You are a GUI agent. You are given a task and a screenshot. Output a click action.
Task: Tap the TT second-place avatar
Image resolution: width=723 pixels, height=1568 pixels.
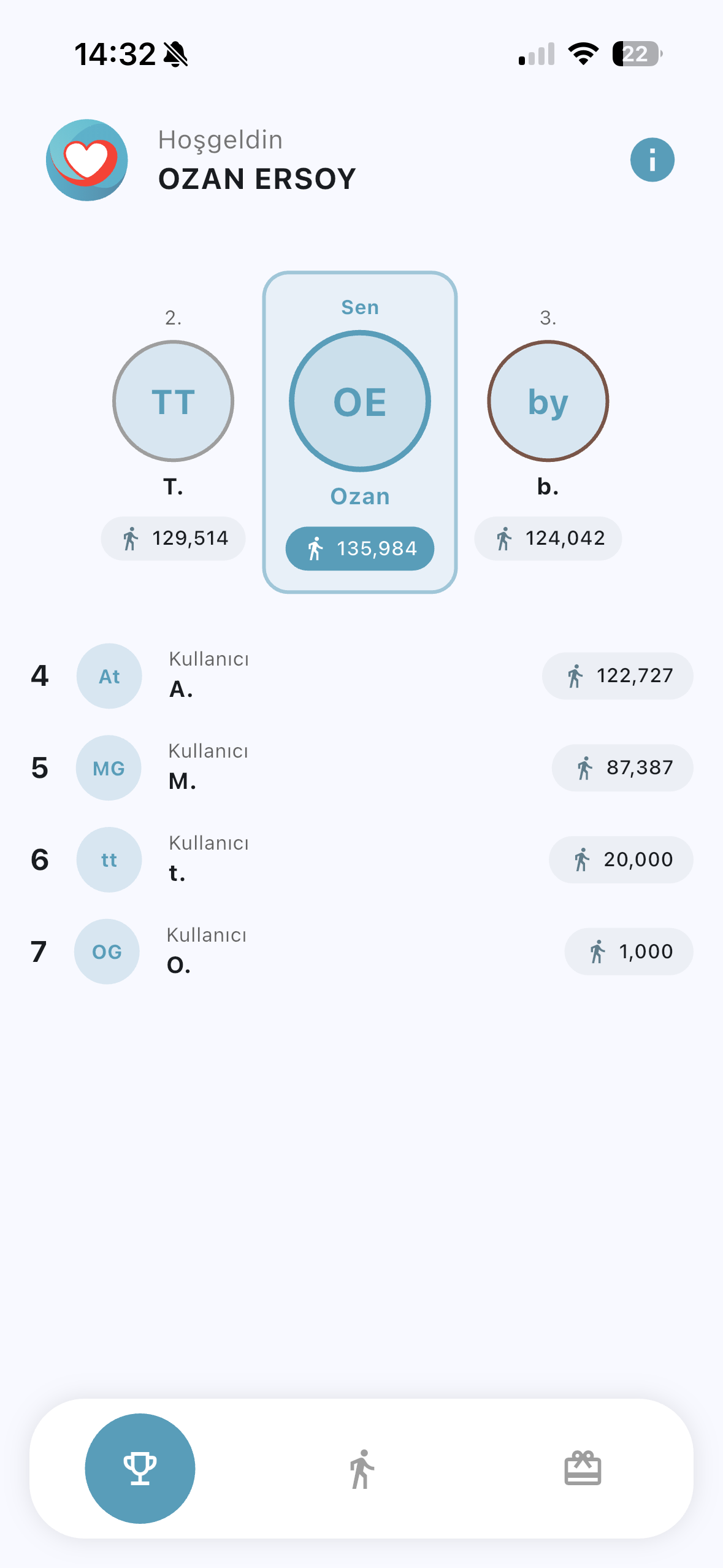coord(174,401)
